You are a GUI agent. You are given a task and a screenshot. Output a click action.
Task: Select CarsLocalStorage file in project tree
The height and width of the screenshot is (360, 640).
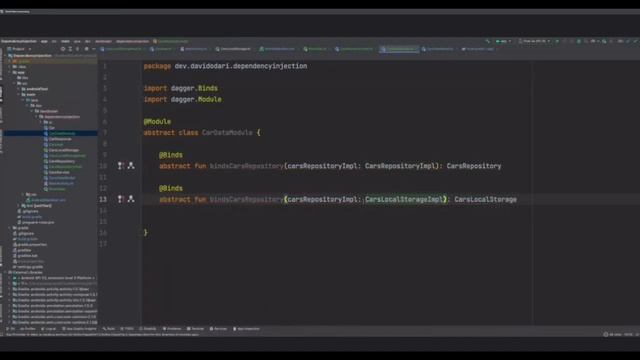click(61, 150)
